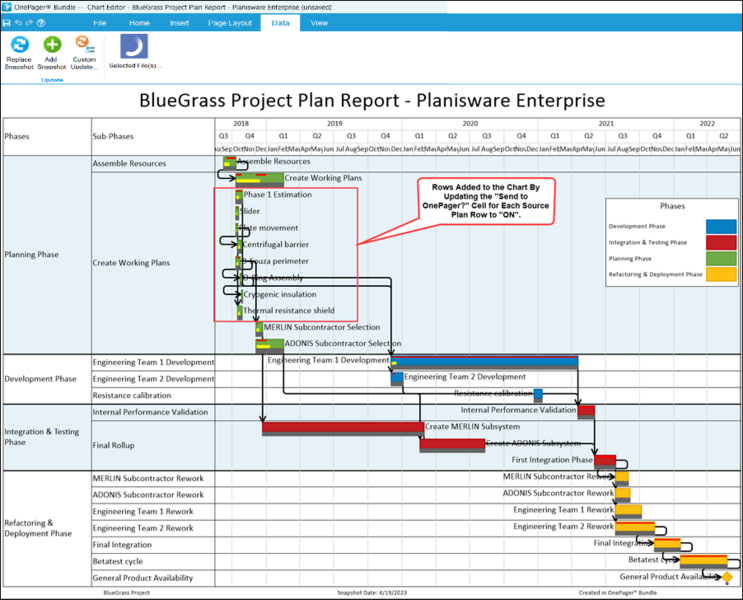Select the First Integration Phase red bar
Viewport: 743px width, 600px height.
point(605,462)
